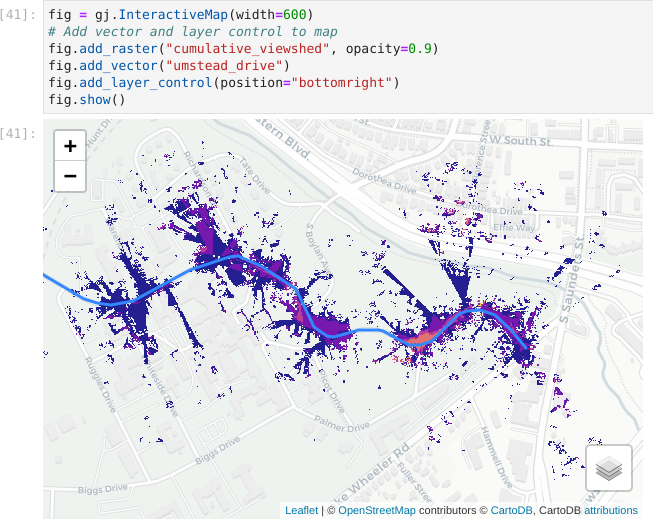Zoom out with the map minus button

click(70, 176)
